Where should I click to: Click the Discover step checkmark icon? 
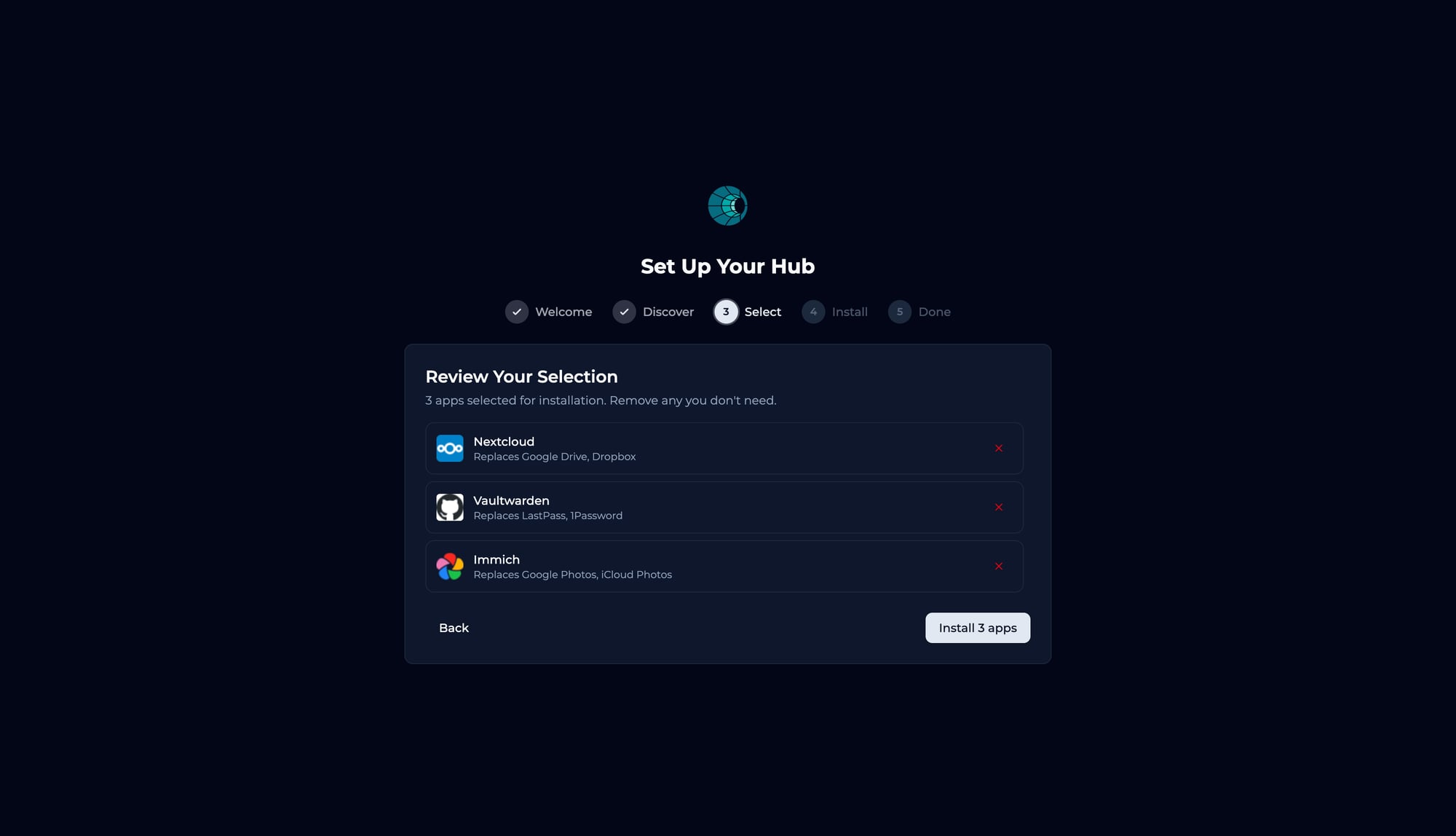pyautogui.click(x=624, y=312)
